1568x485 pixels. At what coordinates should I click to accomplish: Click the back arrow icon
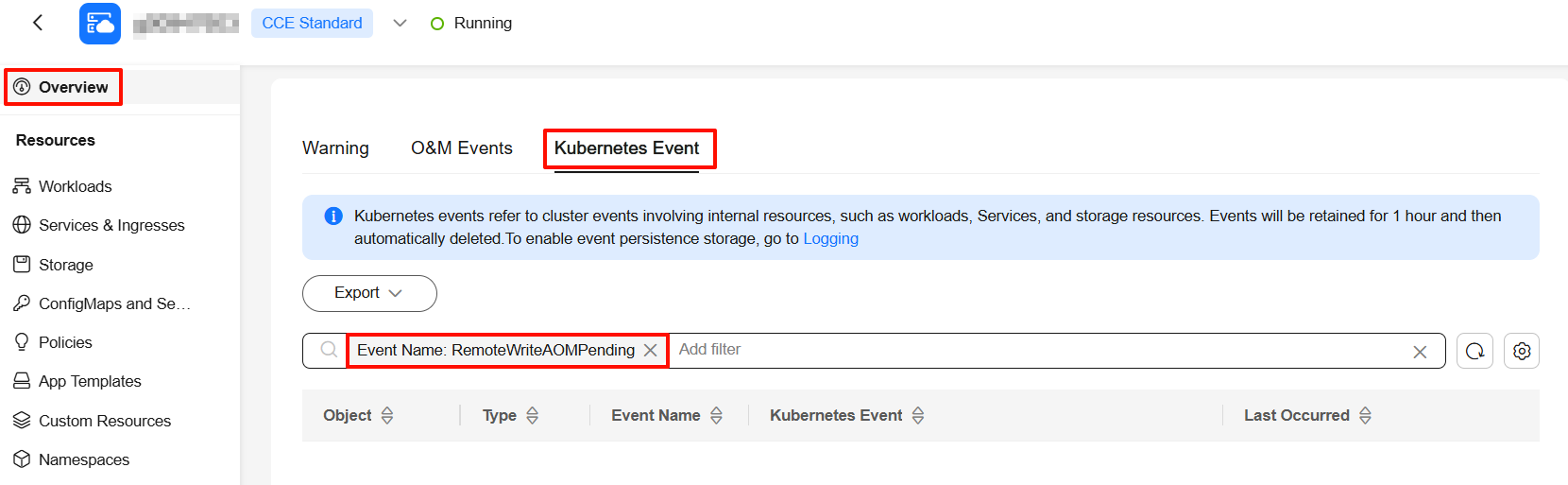click(38, 23)
